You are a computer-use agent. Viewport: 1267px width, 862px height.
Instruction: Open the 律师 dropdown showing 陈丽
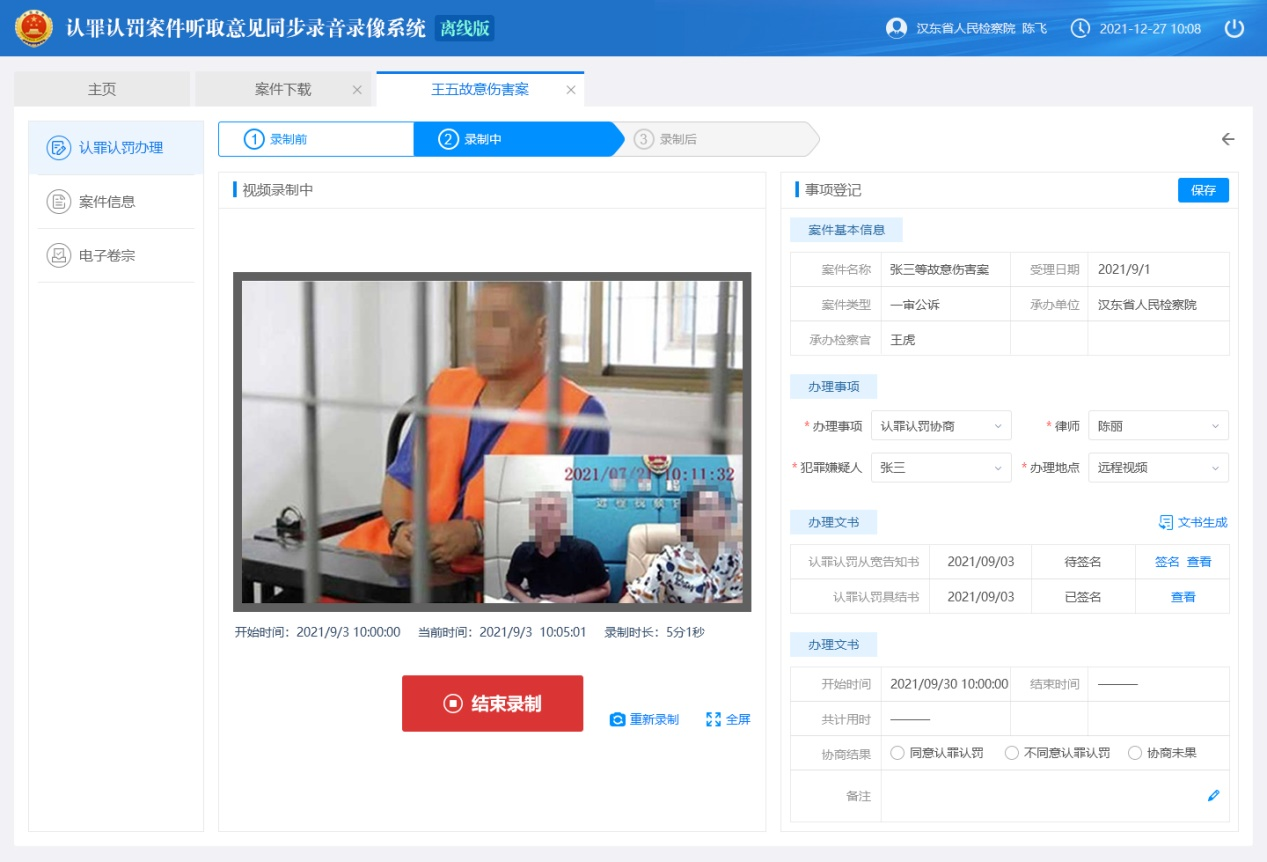[1157, 425]
